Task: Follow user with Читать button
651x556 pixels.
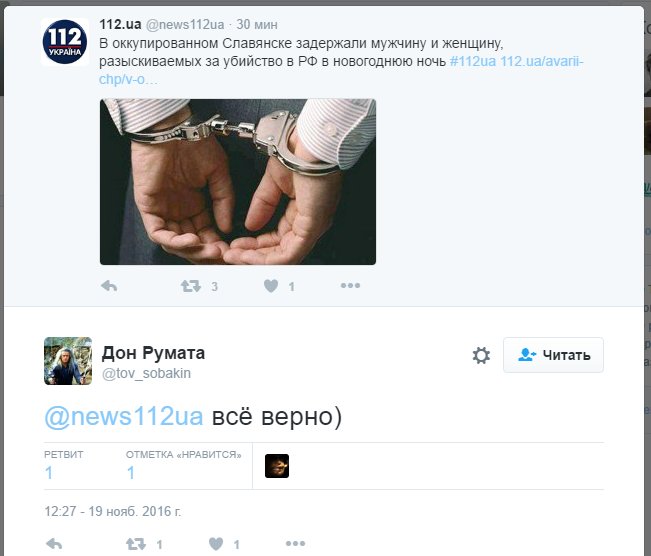Action: tap(553, 355)
